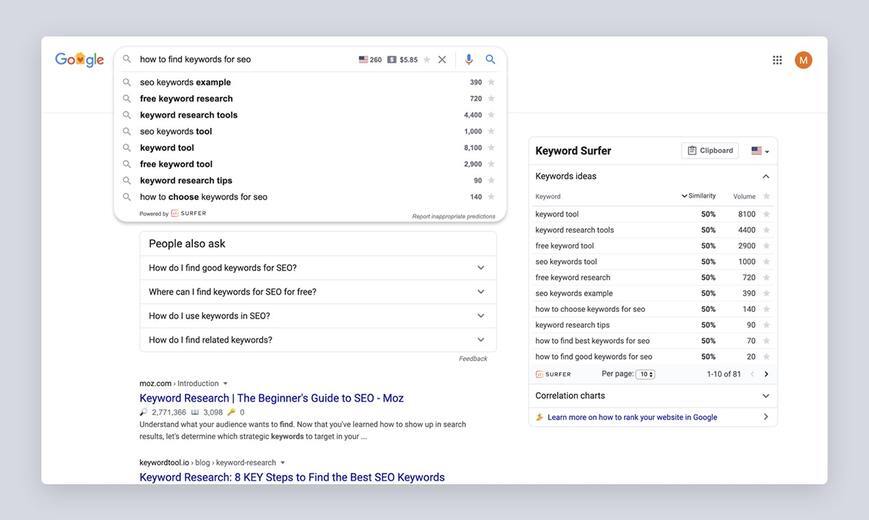Expand 'How do I find good keywords for SEO?'
This screenshot has height=520, width=869.
pos(318,268)
